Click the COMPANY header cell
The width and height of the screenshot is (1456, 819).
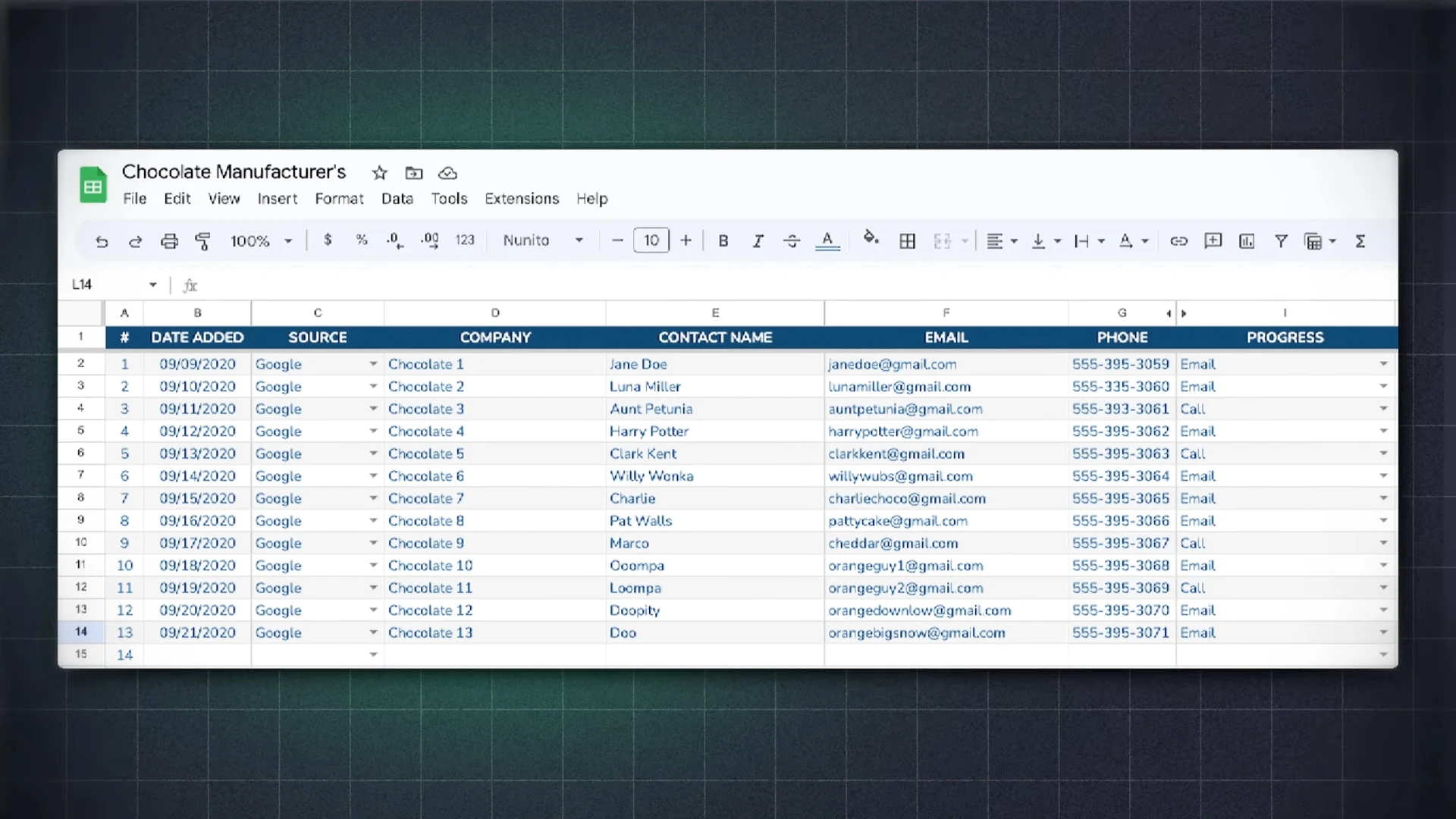(x=495, y=337)
